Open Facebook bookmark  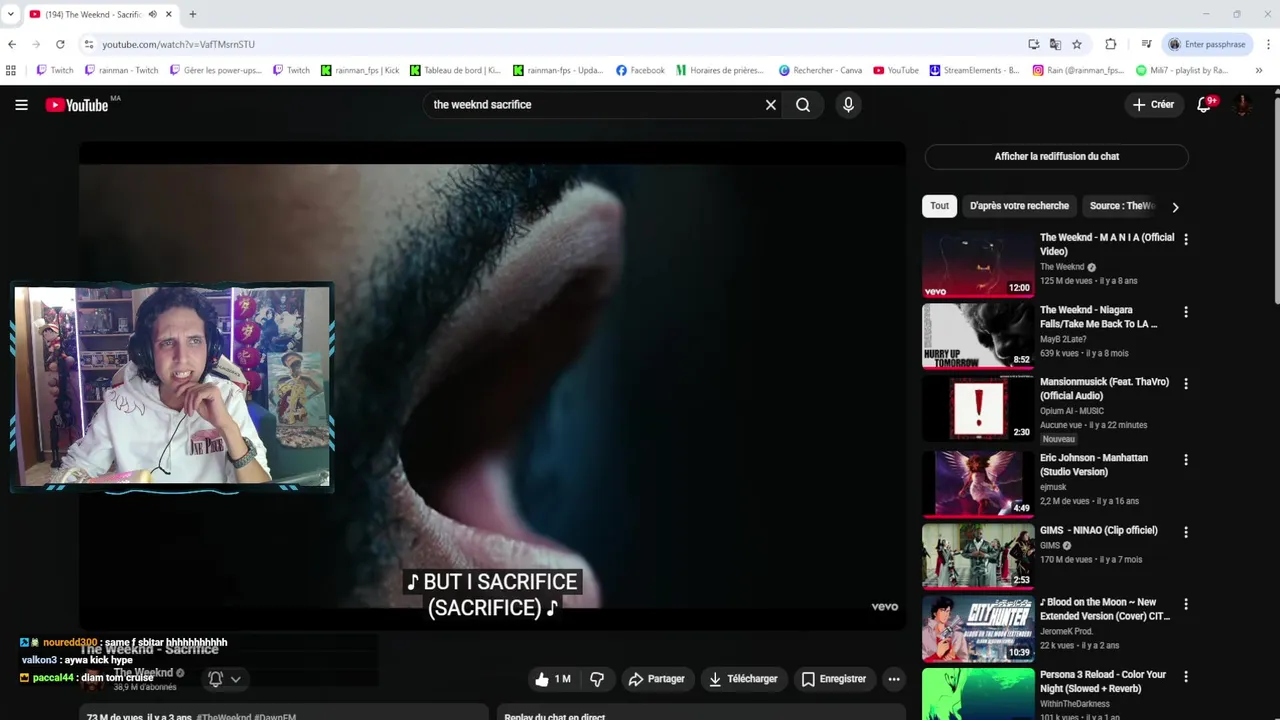click(640, 70)
